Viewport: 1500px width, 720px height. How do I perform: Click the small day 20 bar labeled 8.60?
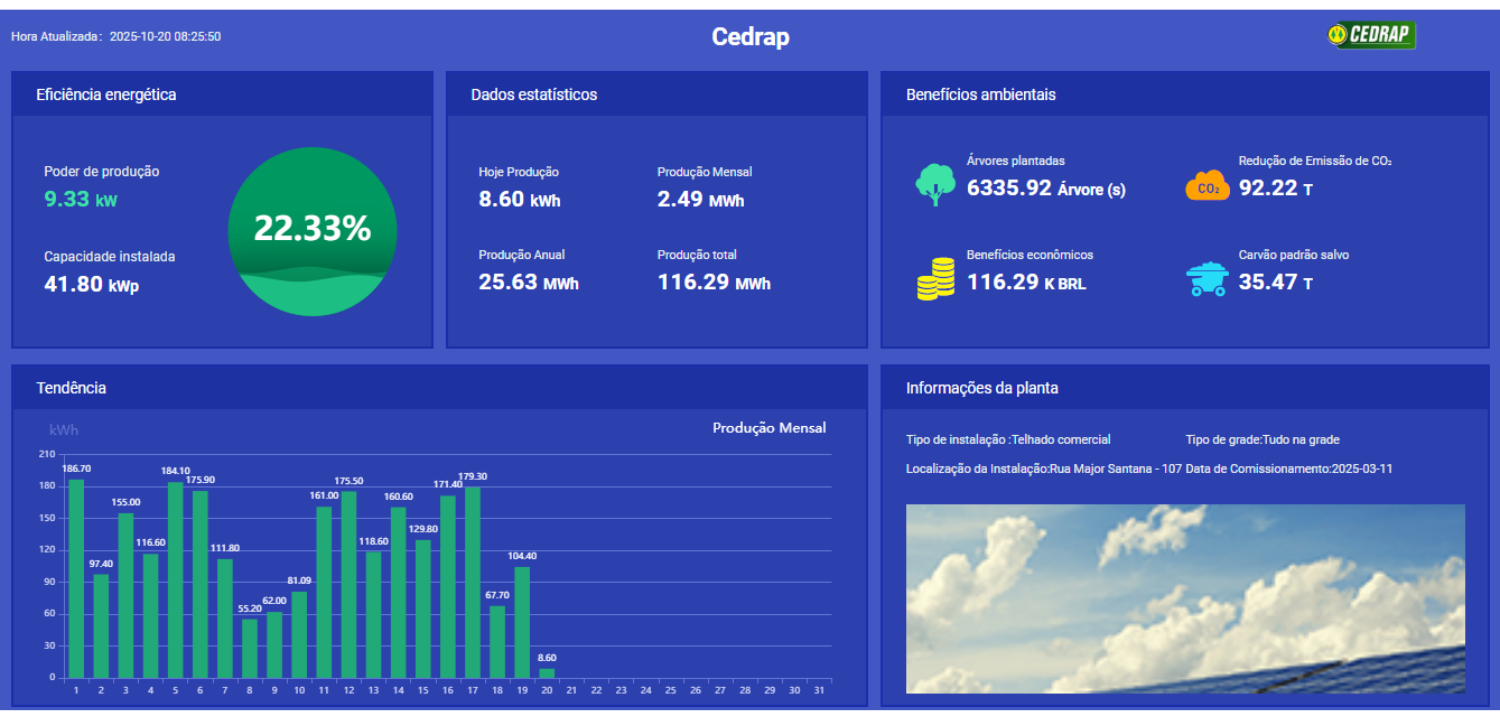tap(547, 673)
